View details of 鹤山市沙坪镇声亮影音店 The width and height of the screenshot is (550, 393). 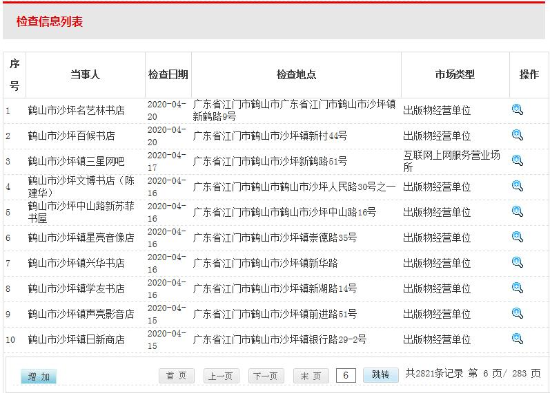(x=517, y=313)
